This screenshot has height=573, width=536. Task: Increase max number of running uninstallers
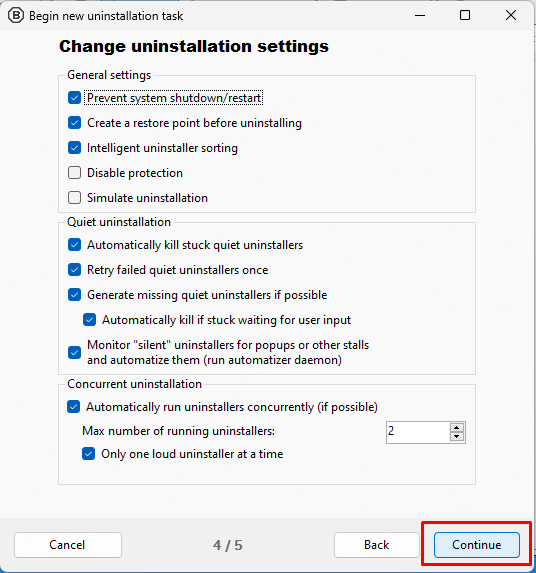click(x=457, y=427)
